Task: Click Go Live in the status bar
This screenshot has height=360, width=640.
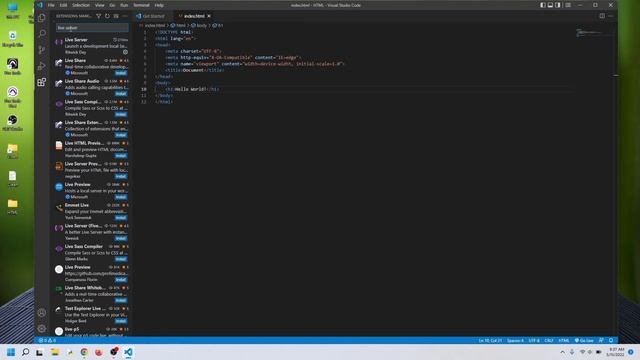Action: coord(584,340)
